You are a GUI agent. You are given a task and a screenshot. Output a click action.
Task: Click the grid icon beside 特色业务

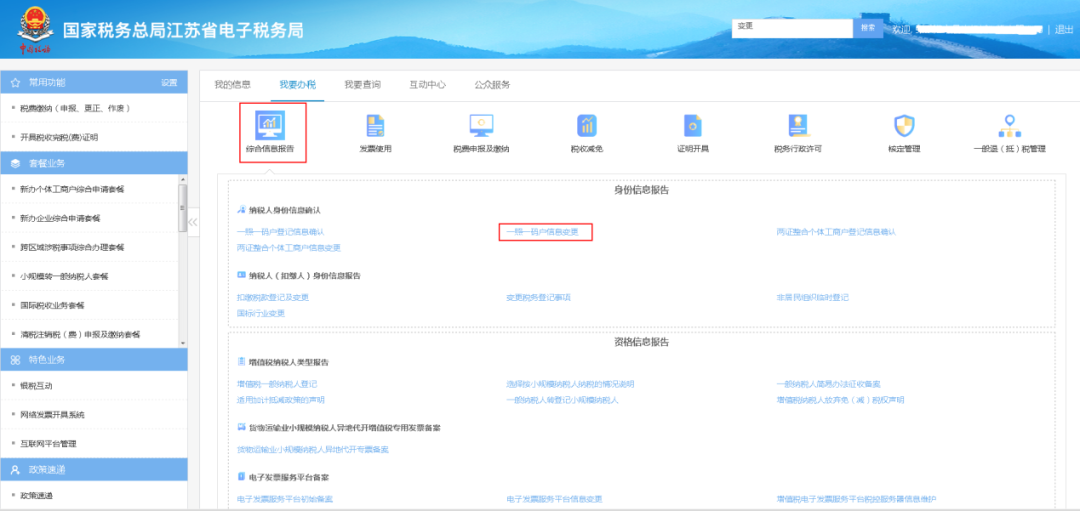(15, 359)
